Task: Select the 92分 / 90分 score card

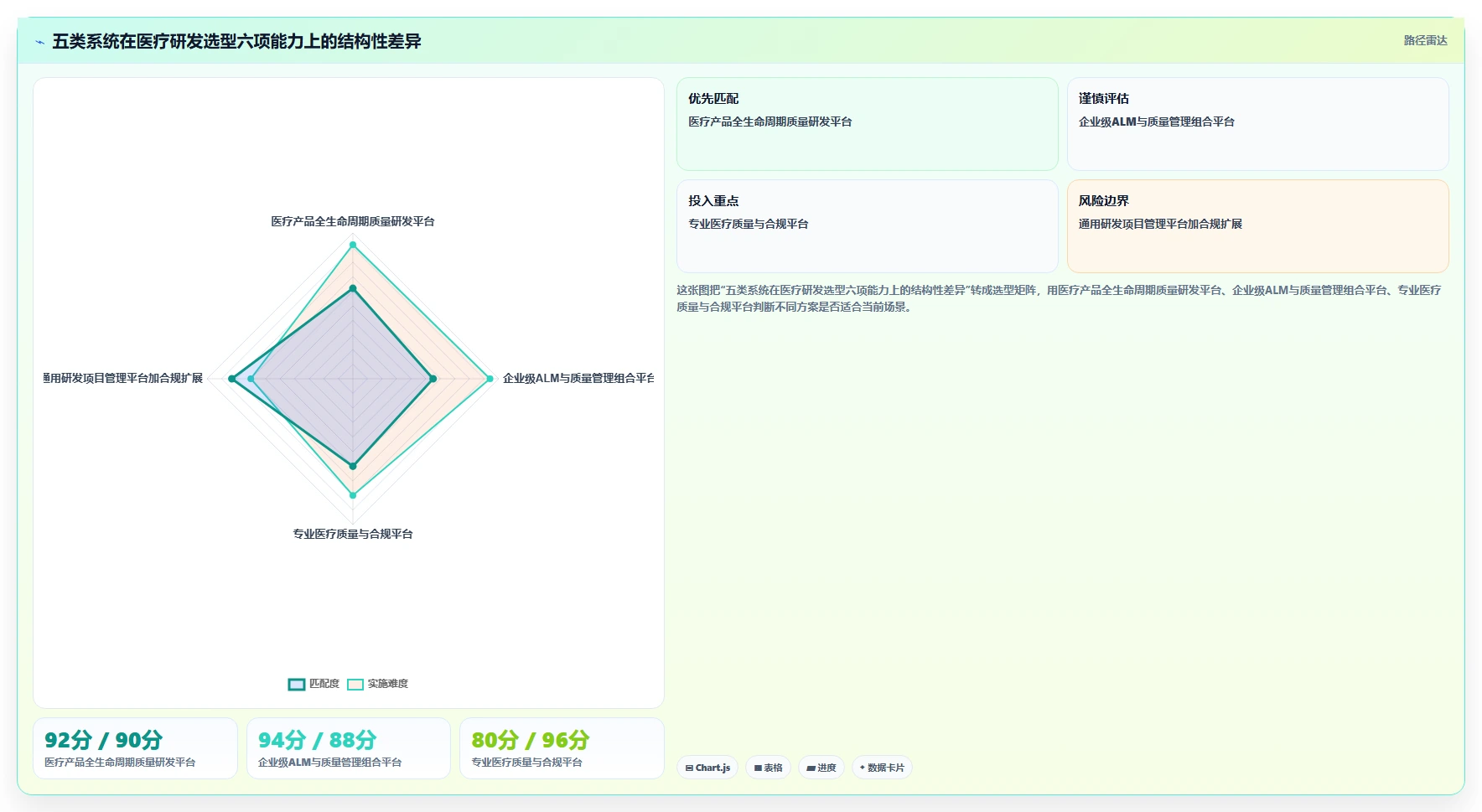Action: pos(135,748)
